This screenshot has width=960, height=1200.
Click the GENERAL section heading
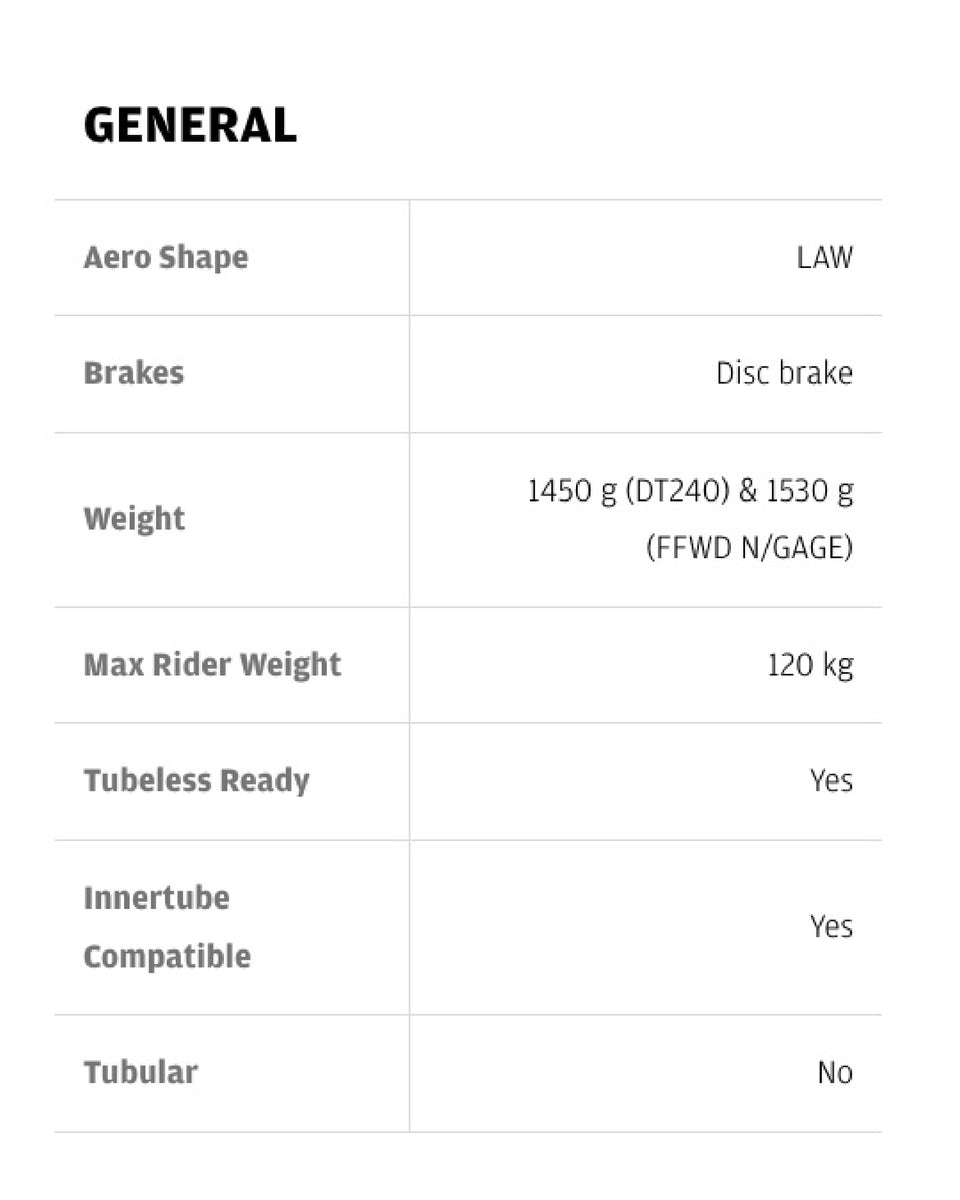tap(190, 126)
